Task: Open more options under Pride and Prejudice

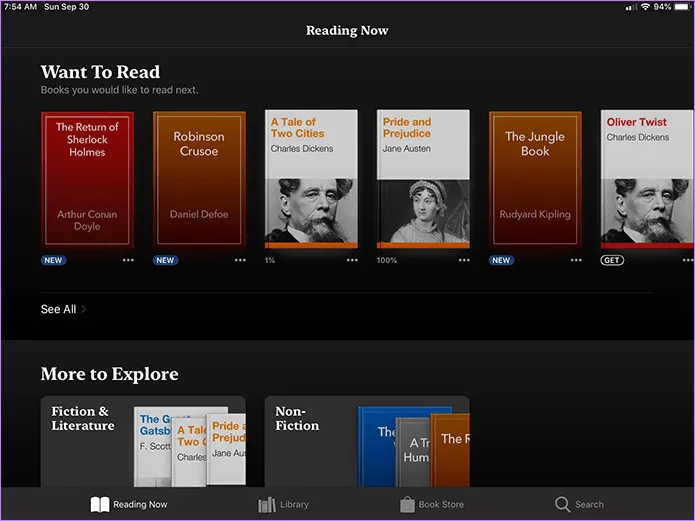Action: [x=464, y=260]
